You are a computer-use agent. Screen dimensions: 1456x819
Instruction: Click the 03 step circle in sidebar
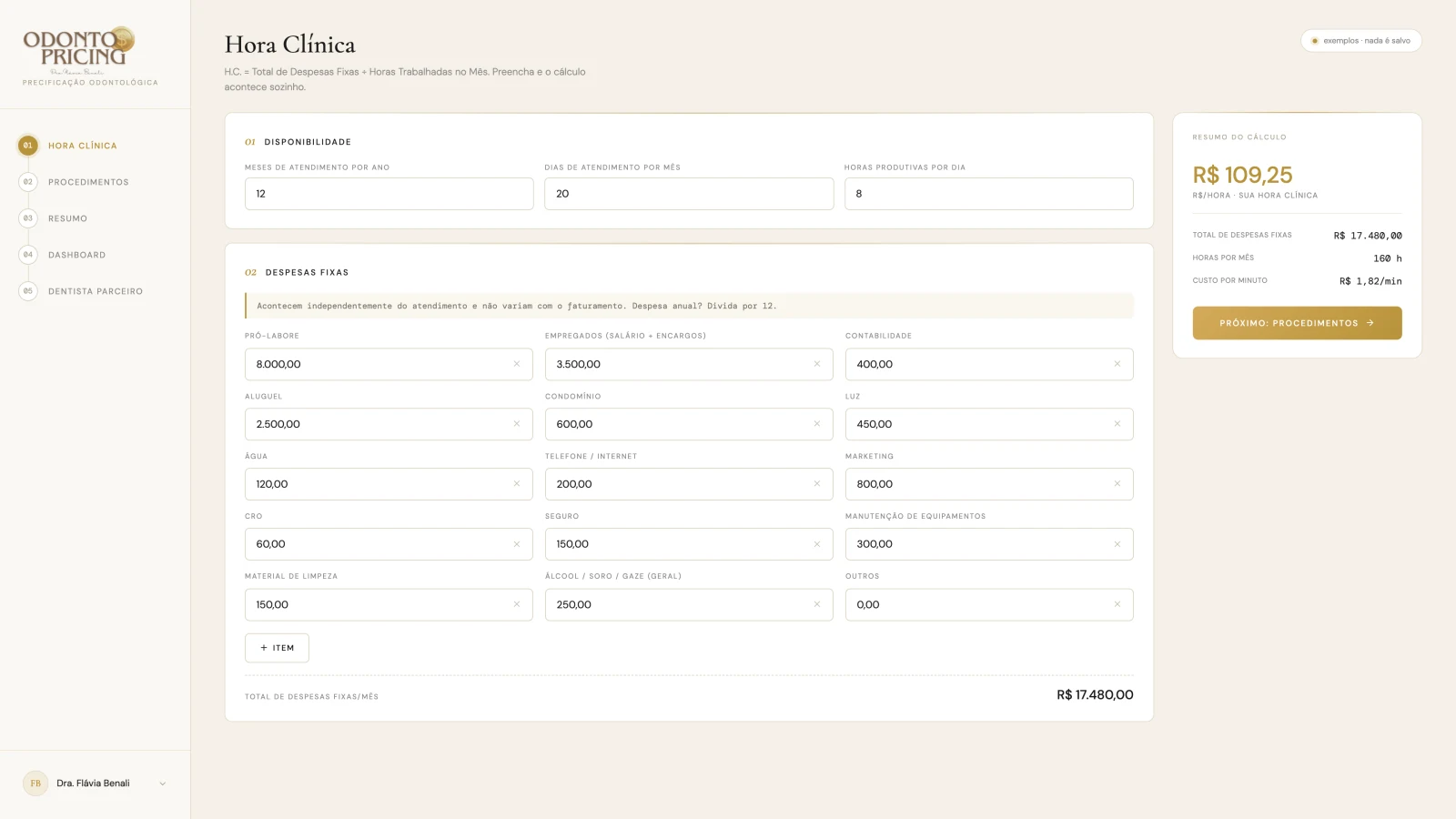click(x=28, y=218)
